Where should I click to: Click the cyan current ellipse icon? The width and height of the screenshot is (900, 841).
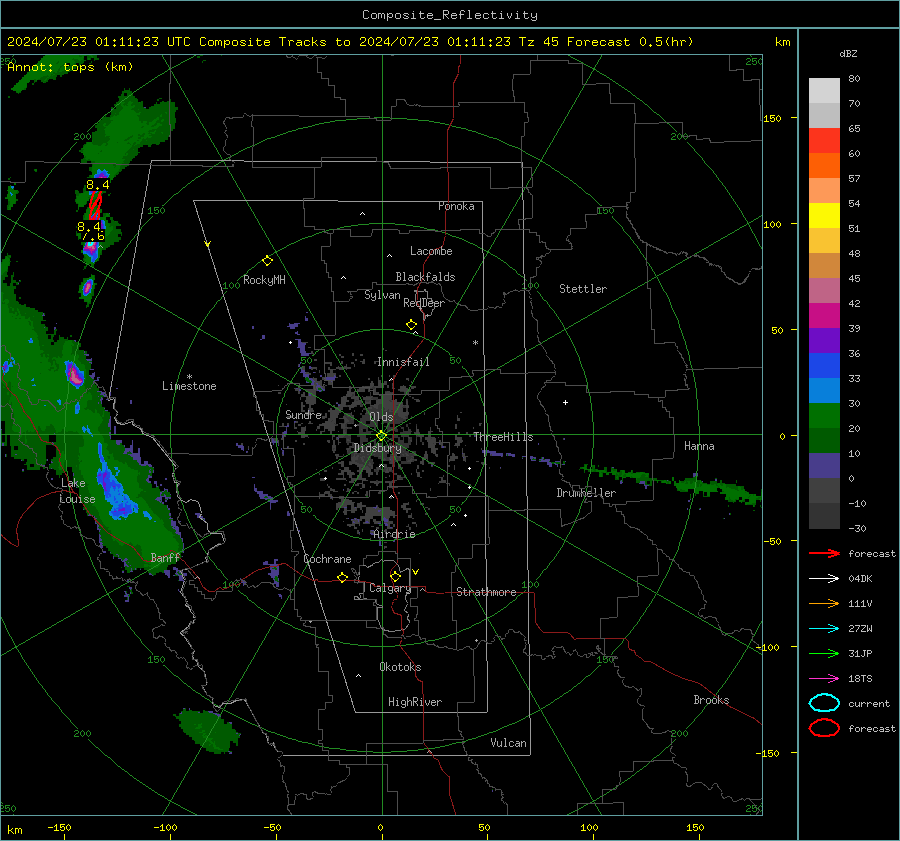pyautogui.click(x=824, y=703)
